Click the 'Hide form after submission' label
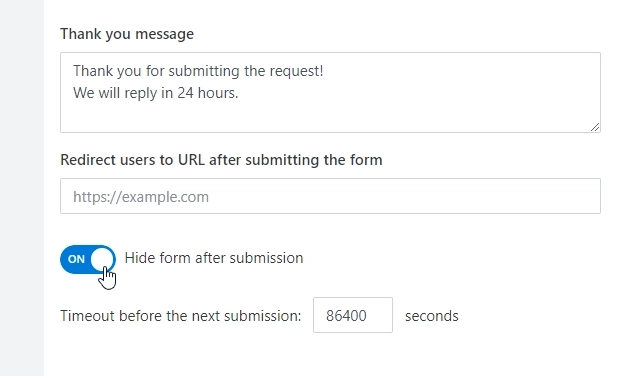Viewport: 644px width, 376px height. [x=214, y=258]
